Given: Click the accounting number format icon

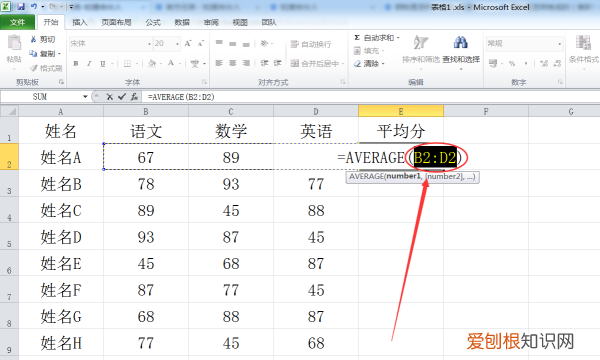Looking at the screenshot, I should coord(493,63).
